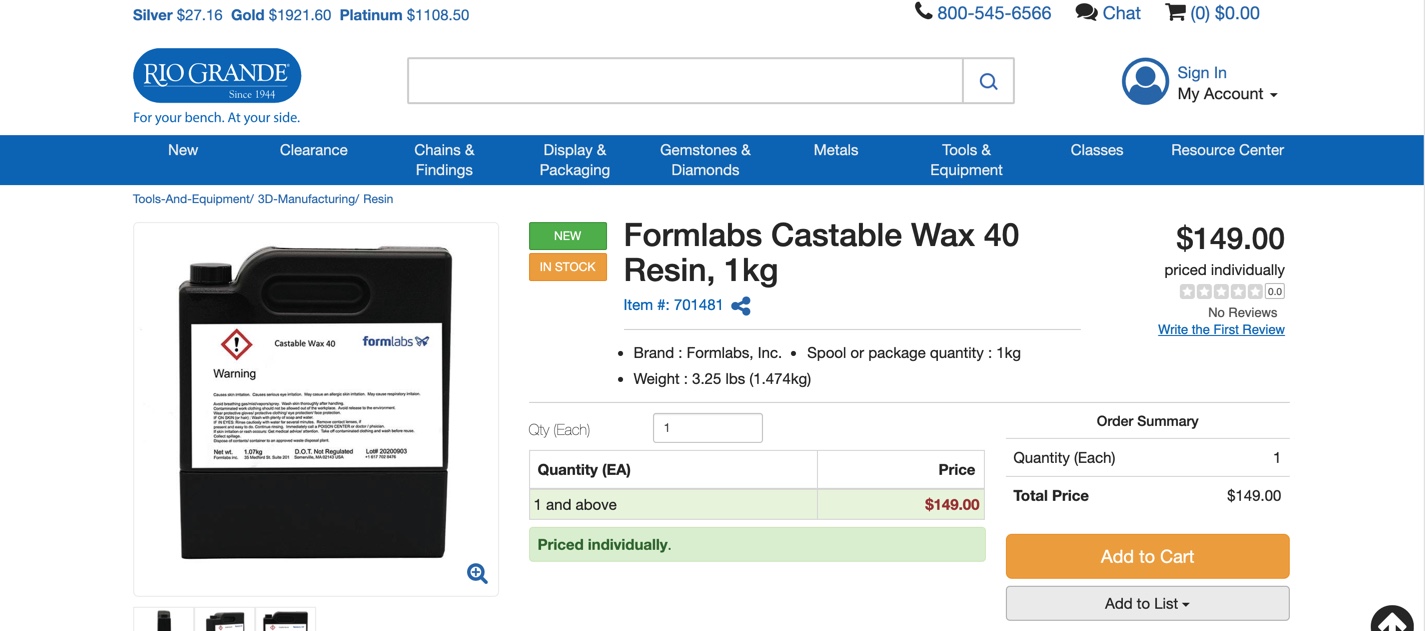
Task: Click the phone icon for 800-545-6566
Action: 923,12
